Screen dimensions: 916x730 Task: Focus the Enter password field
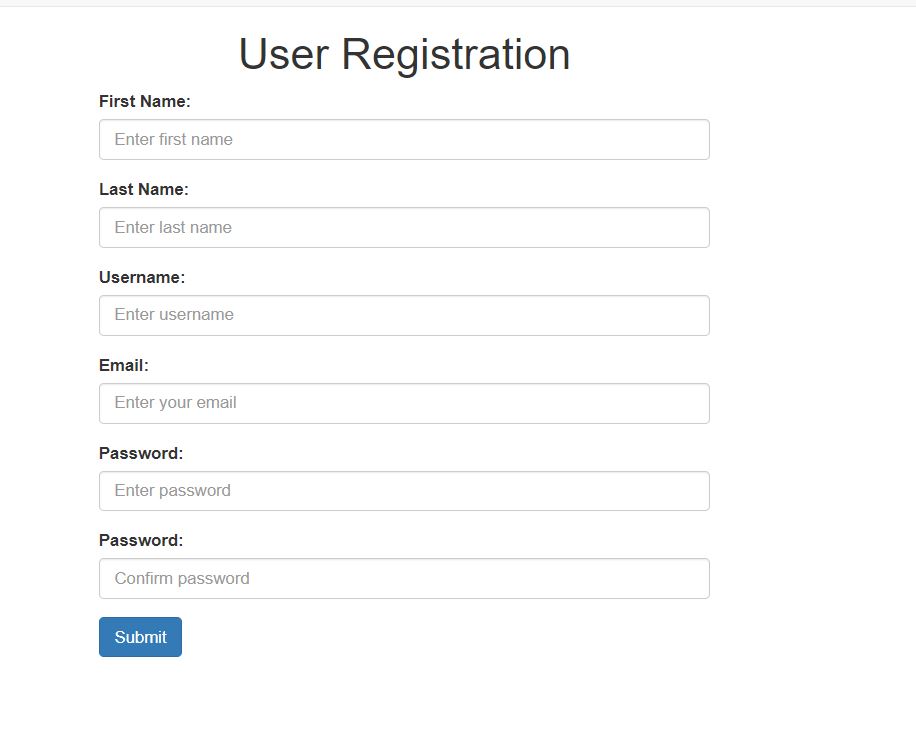404,491
